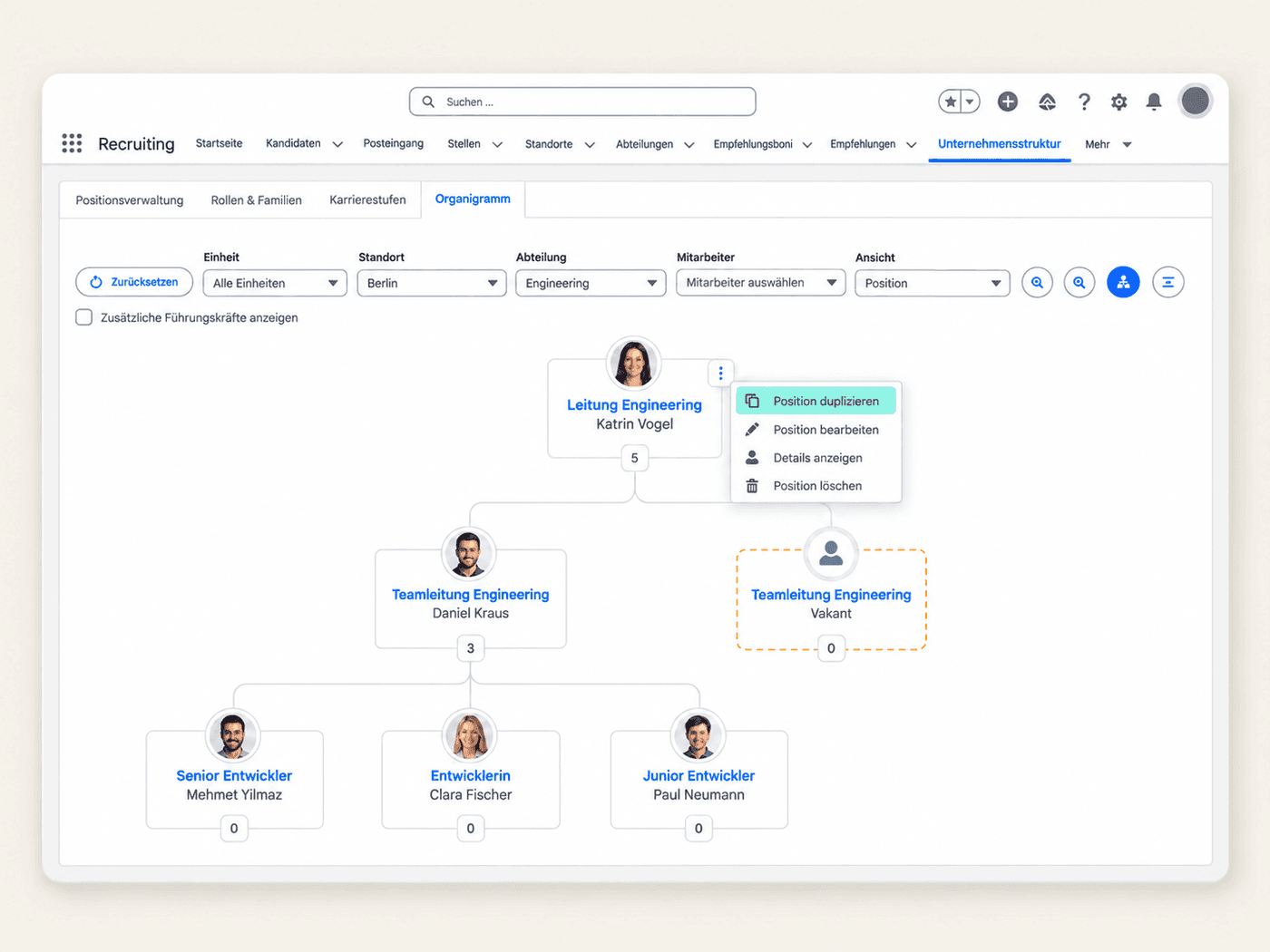
Task: Collapse Katrin Vogel's 5 reports badge
Action: point(634,458)
